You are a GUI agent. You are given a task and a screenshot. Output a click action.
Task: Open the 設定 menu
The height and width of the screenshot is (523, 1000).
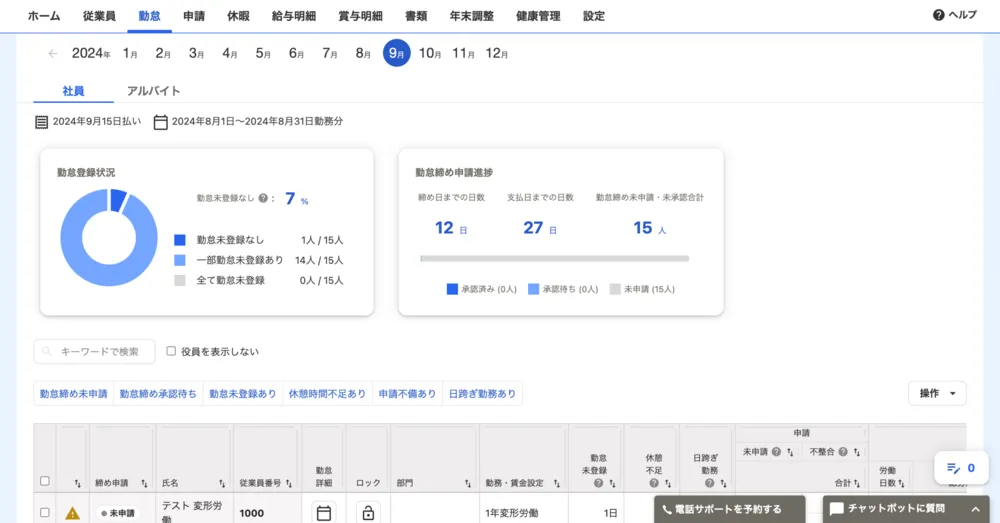[594, 16]
